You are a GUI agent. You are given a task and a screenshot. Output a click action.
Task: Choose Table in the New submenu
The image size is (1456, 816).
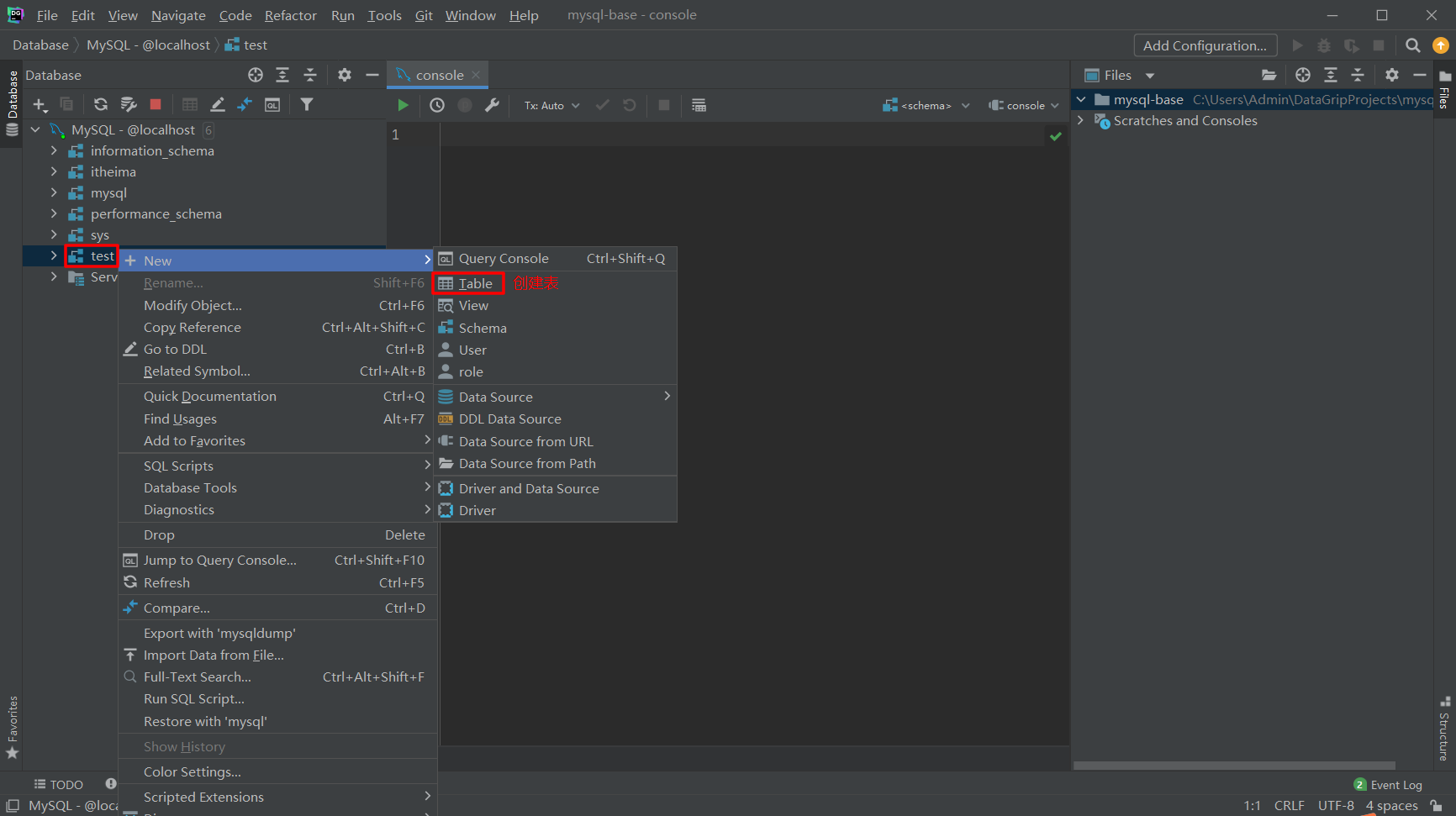[x=555, y=283]
